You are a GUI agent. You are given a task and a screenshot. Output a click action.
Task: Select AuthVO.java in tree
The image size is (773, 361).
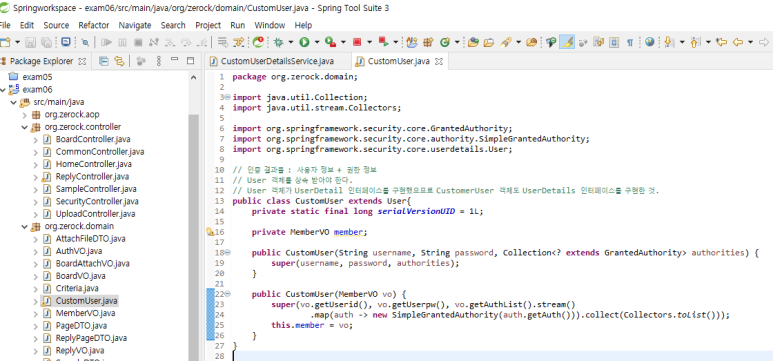79,252
